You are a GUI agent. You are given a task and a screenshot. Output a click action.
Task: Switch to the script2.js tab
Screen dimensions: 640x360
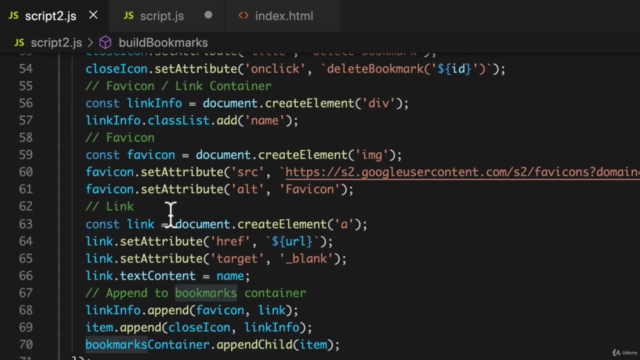[51, 16]
